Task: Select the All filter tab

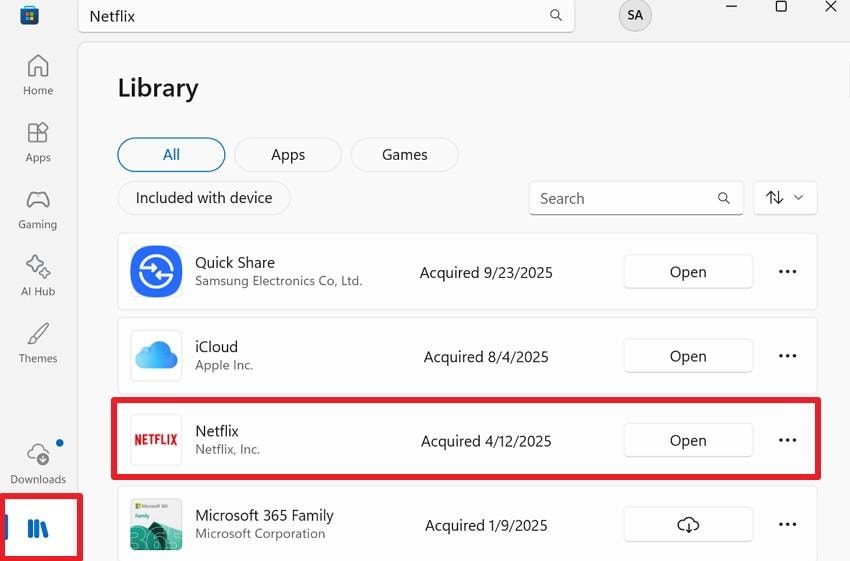Action: pyautogui.click(x=171, y=154)
